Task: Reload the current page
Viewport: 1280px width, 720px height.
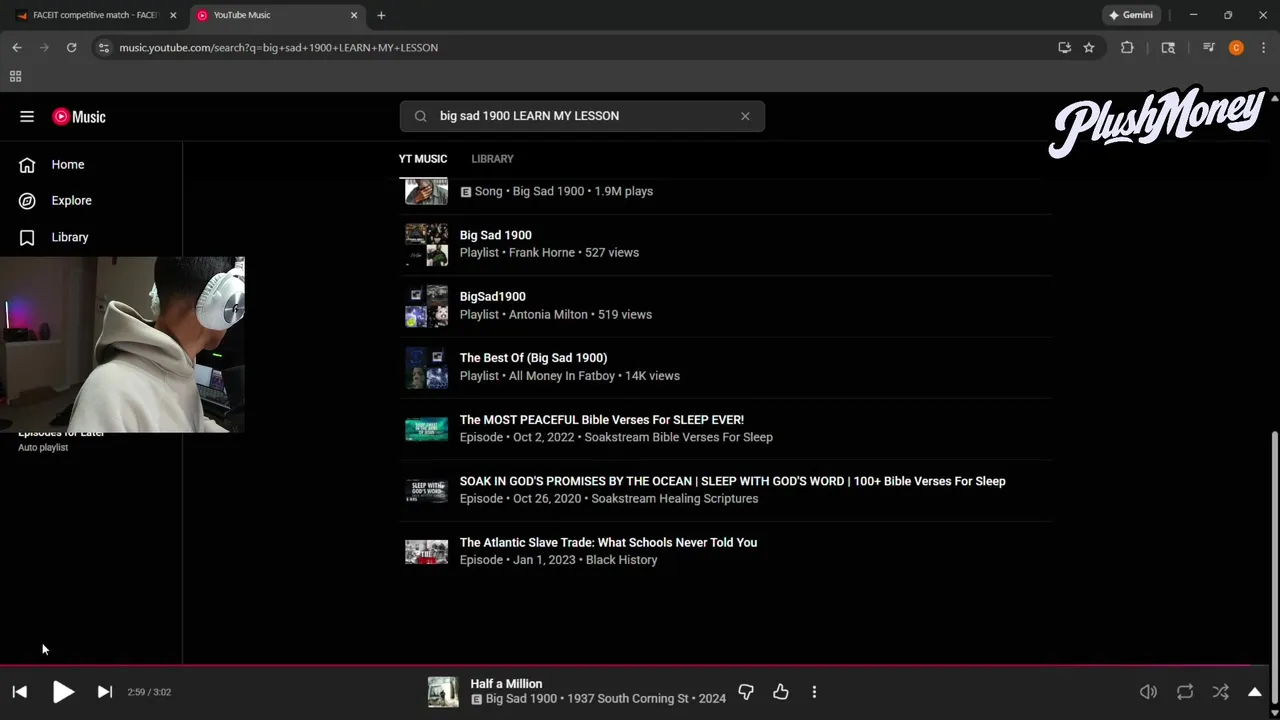Action: pos(71,47)
